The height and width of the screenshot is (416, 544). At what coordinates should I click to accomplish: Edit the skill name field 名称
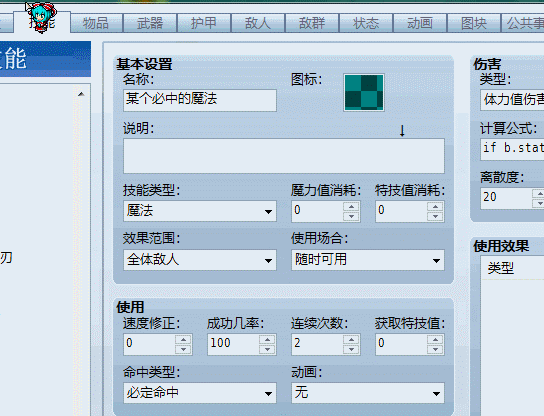point(200,100)
